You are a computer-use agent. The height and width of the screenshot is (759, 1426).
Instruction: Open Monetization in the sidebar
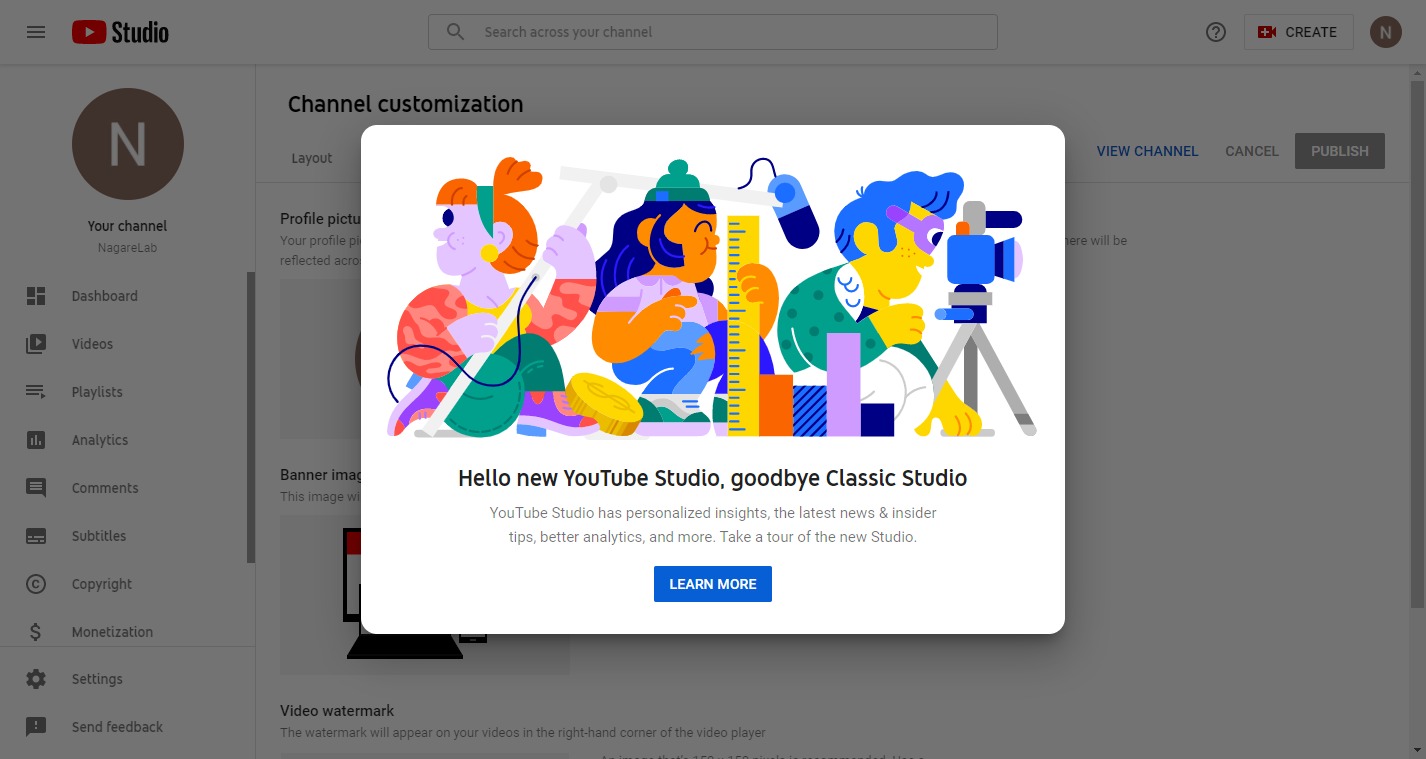point(112,632)
